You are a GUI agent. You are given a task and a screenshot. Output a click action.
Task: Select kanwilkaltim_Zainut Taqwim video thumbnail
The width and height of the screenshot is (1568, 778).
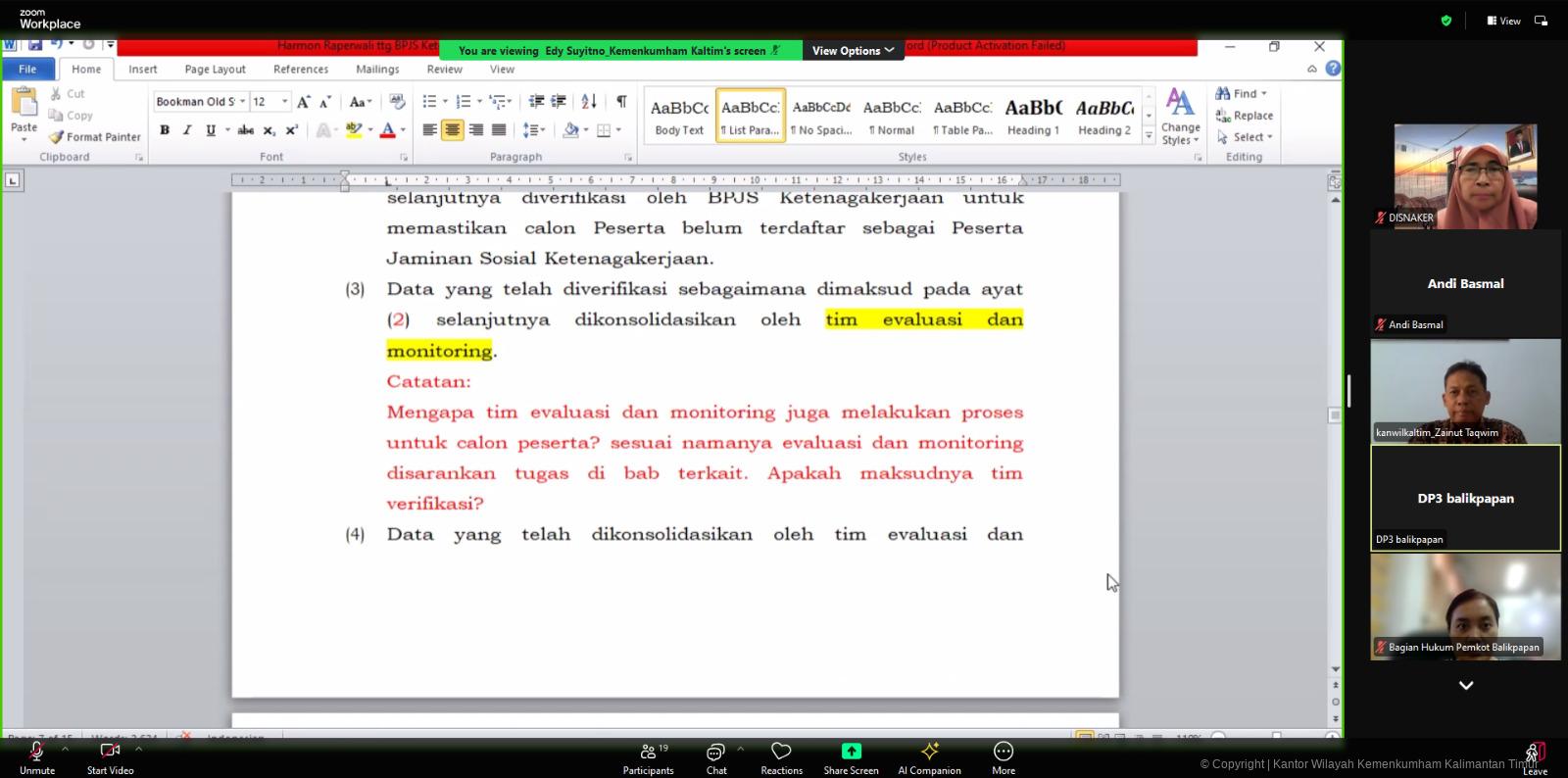(1465, 392)
